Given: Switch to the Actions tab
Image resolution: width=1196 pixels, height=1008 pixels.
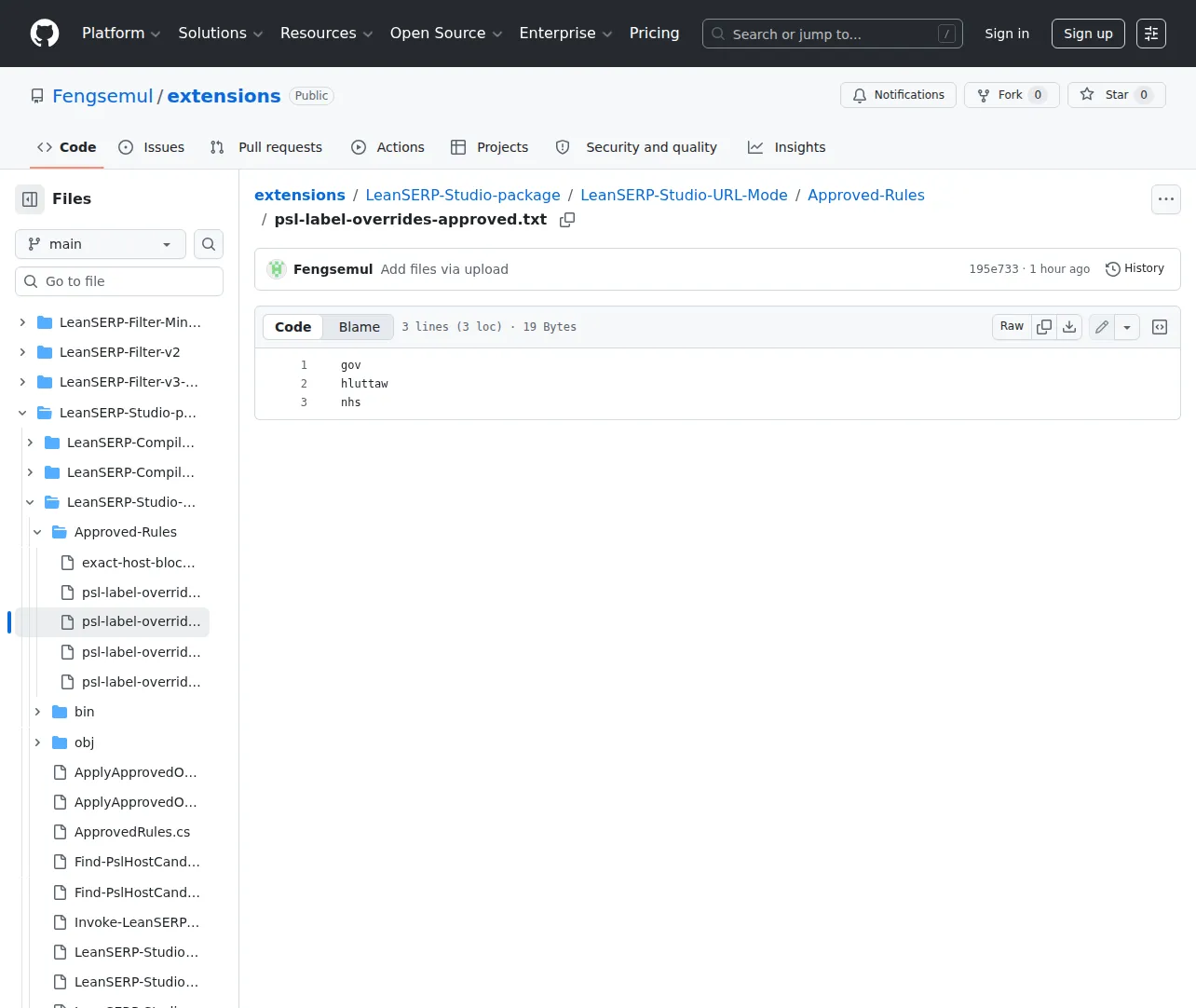Looking at the screenshot, I should click(387, 147).
